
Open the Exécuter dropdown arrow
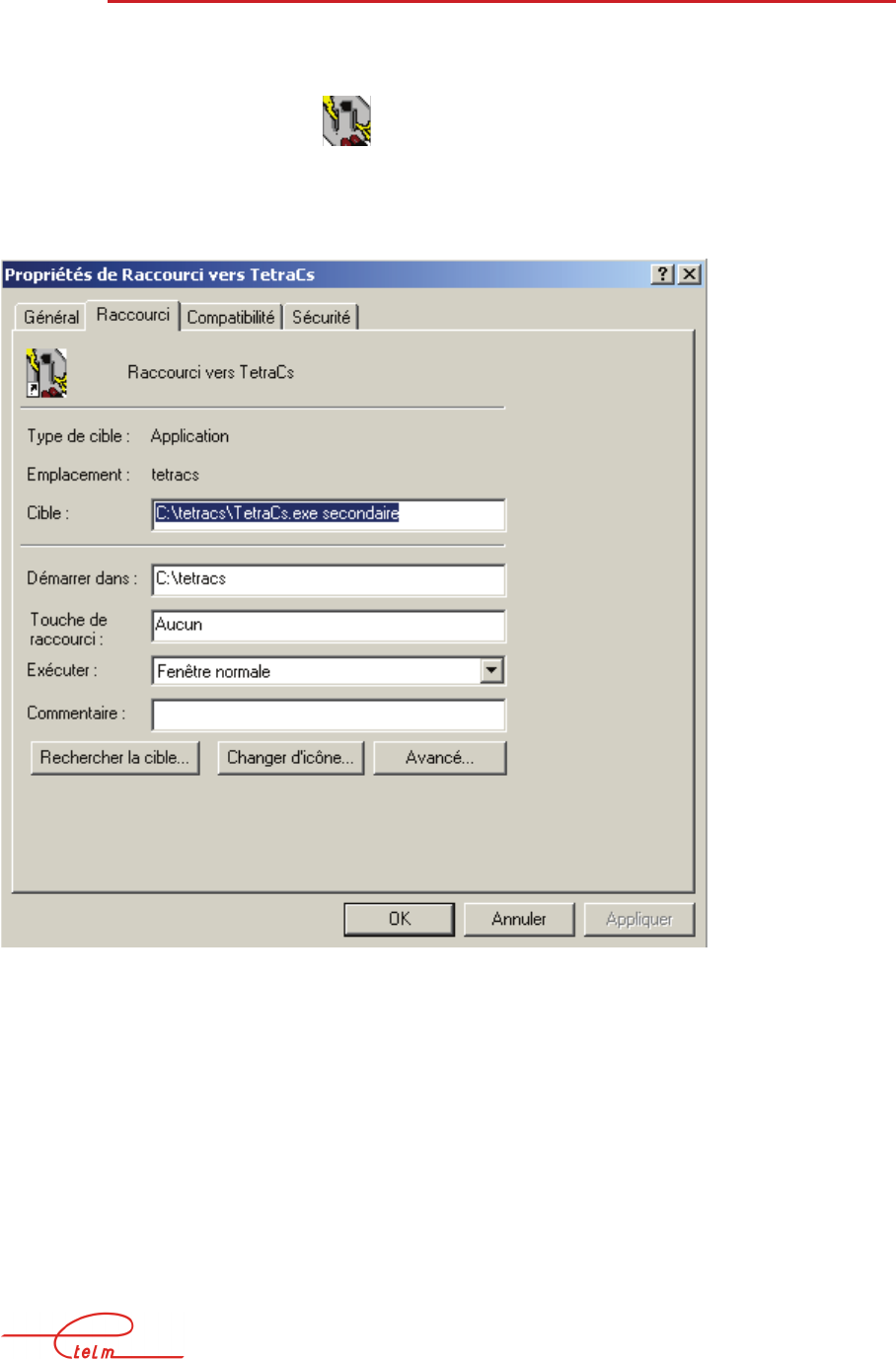492,671
